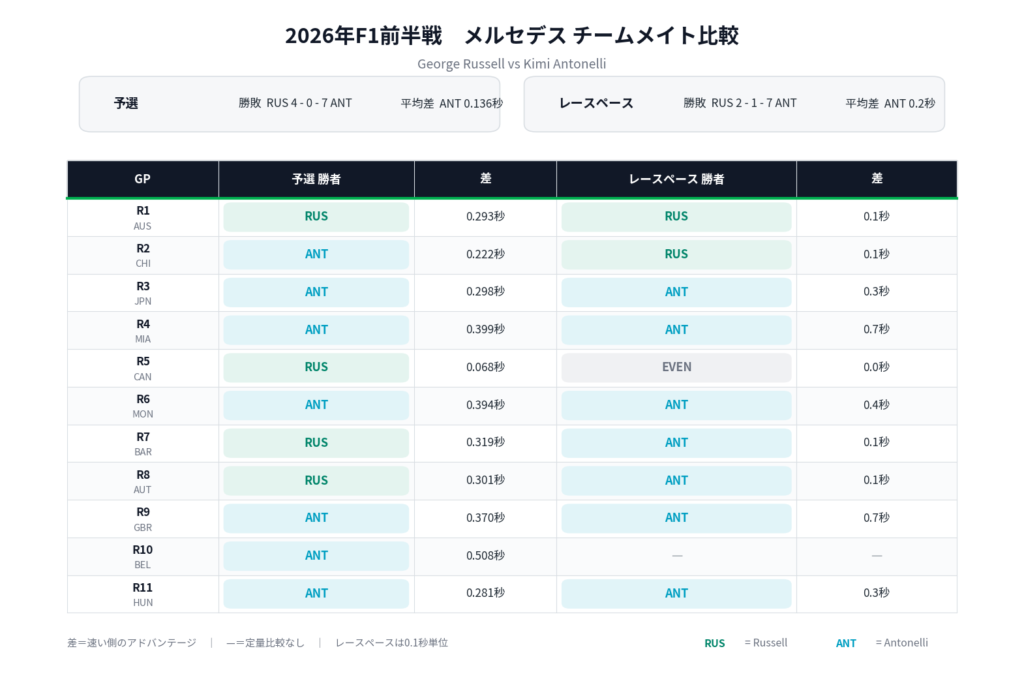
Task: Click 平均差 ANT 0.136秒 text
Action: click(x=452, y=103)
